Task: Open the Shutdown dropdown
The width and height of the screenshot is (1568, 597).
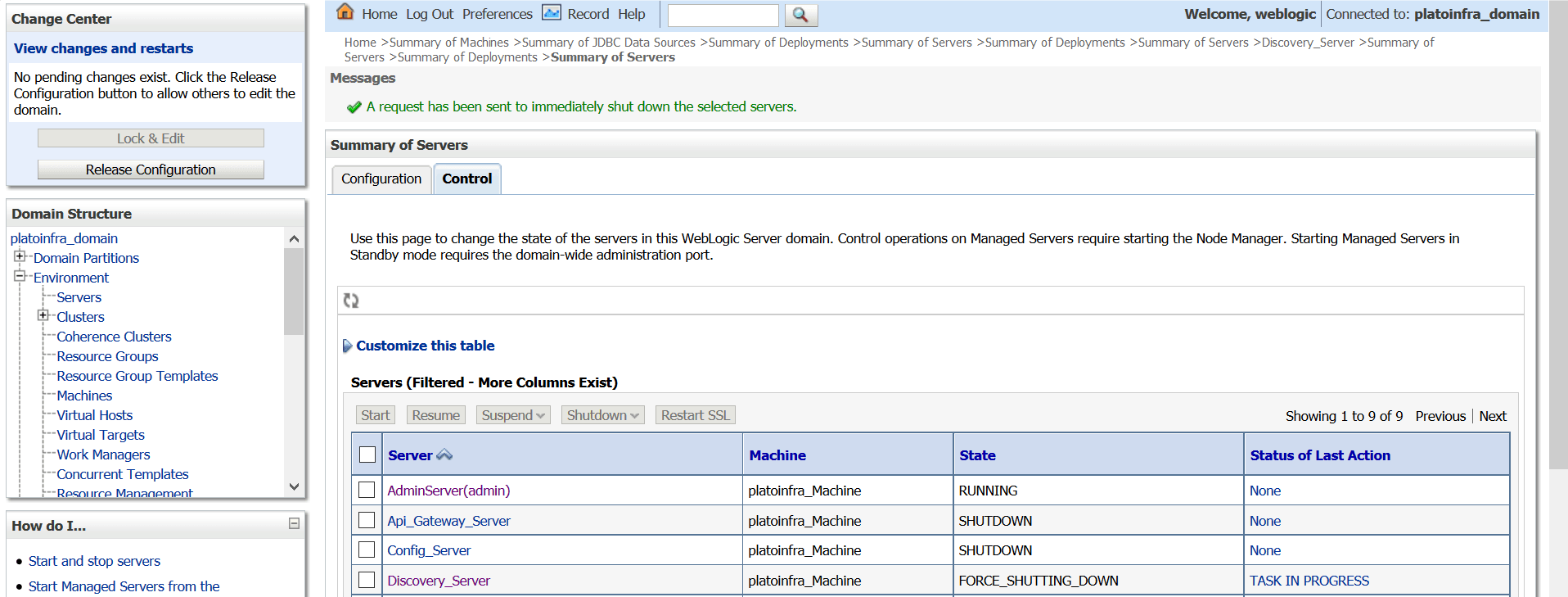Action: coord(603,415)
